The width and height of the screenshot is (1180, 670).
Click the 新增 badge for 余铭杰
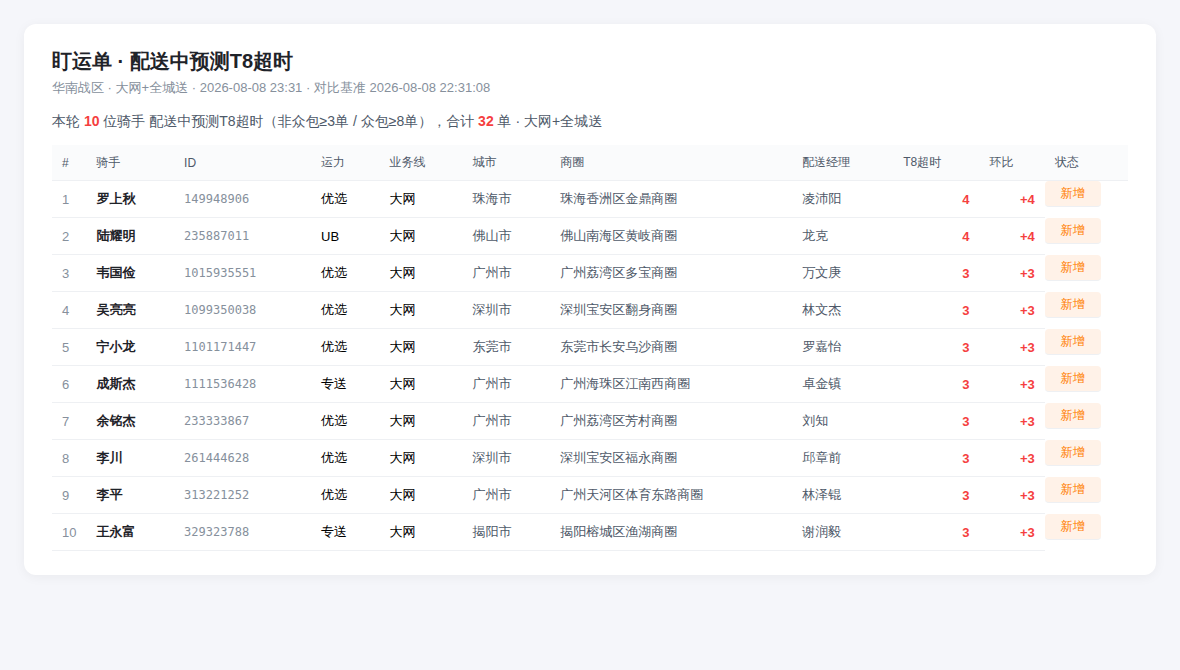click(1072, 415)
